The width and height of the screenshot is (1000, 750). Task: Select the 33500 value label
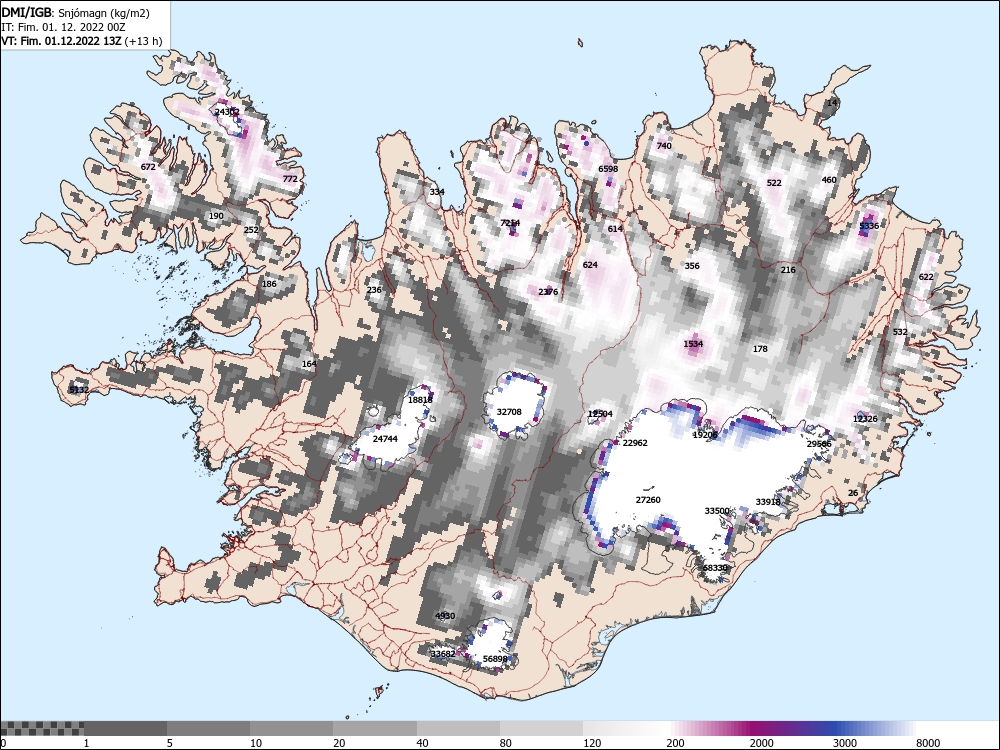click(x=717, y=510)
